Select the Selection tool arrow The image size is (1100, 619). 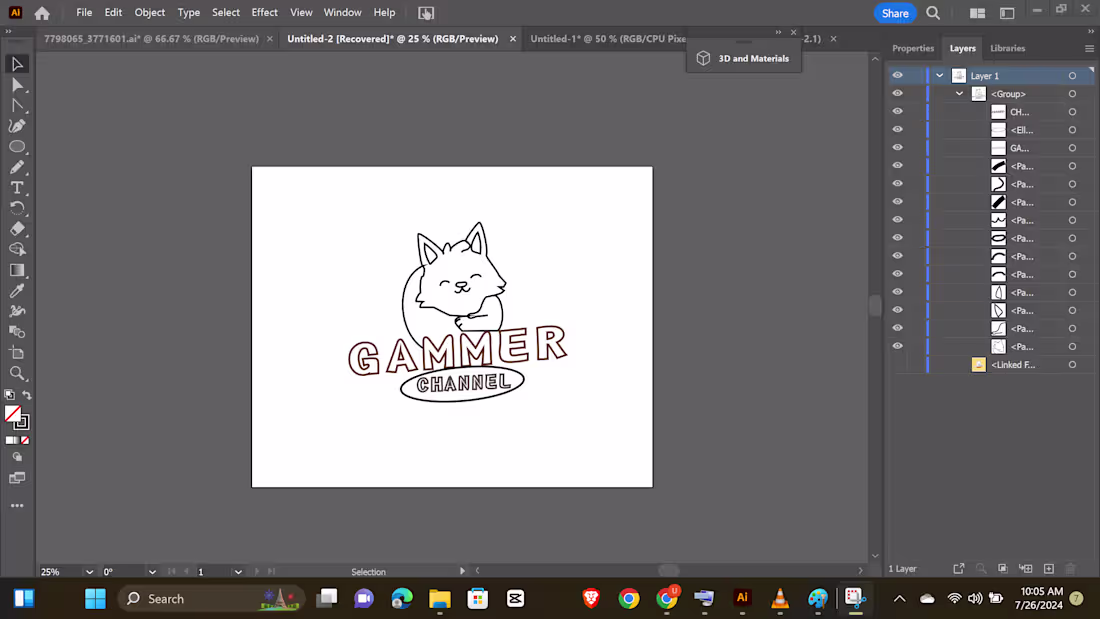click(17, 64)
